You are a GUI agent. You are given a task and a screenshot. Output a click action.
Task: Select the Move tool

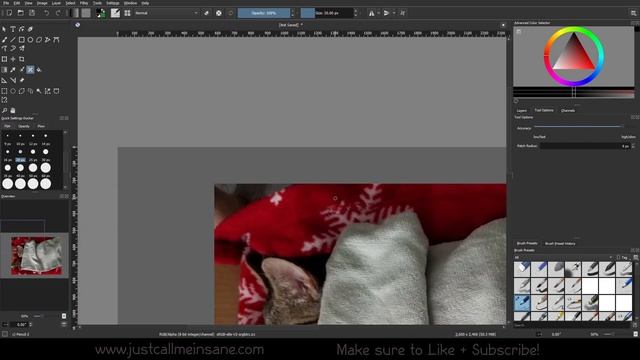coord(13,59)
